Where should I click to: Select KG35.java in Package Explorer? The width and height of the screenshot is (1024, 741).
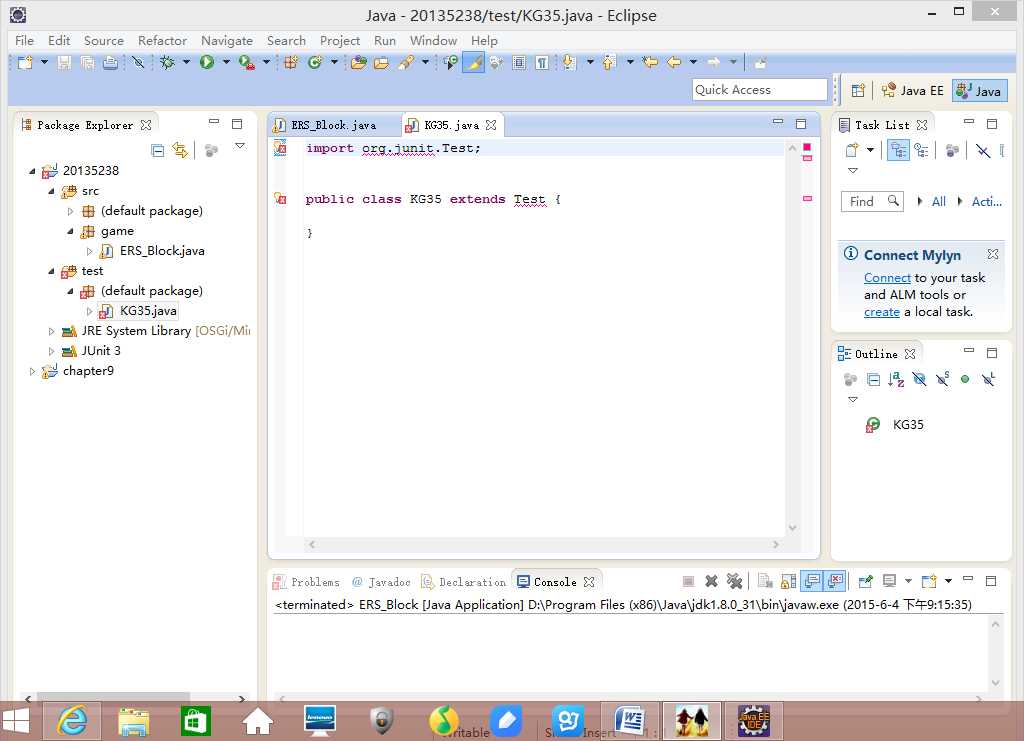click(x=148, y=311)
